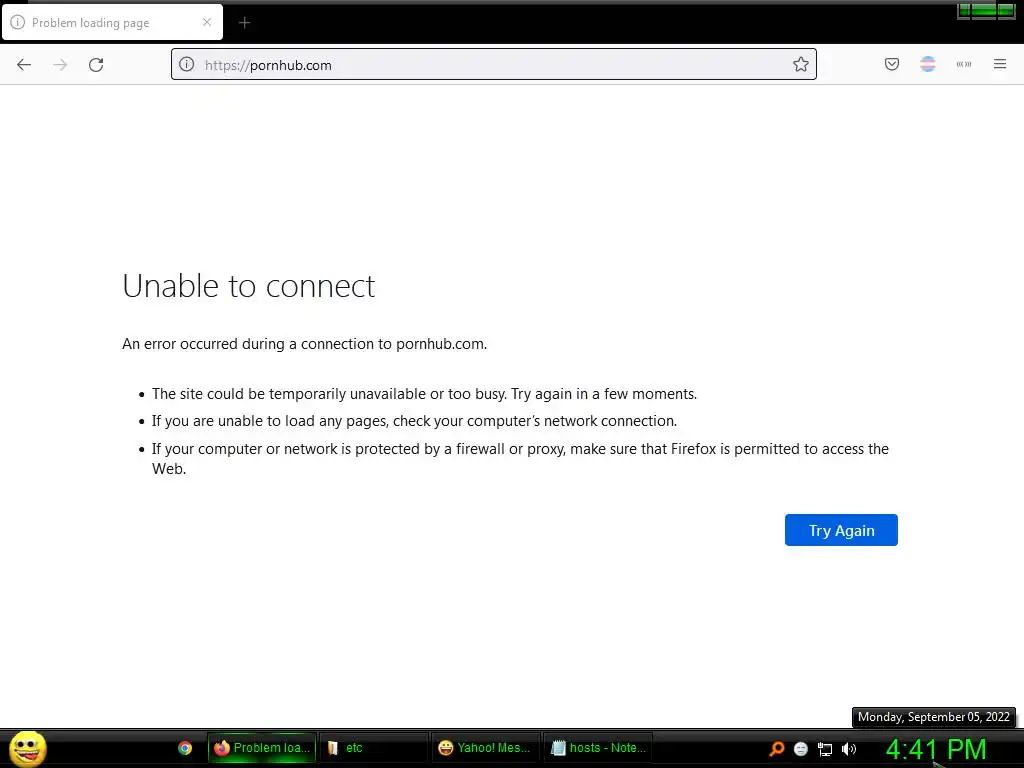Viewport: 1024px width, 768px height.
Task: Open the site information icon in the address bar
Action: 187,65
